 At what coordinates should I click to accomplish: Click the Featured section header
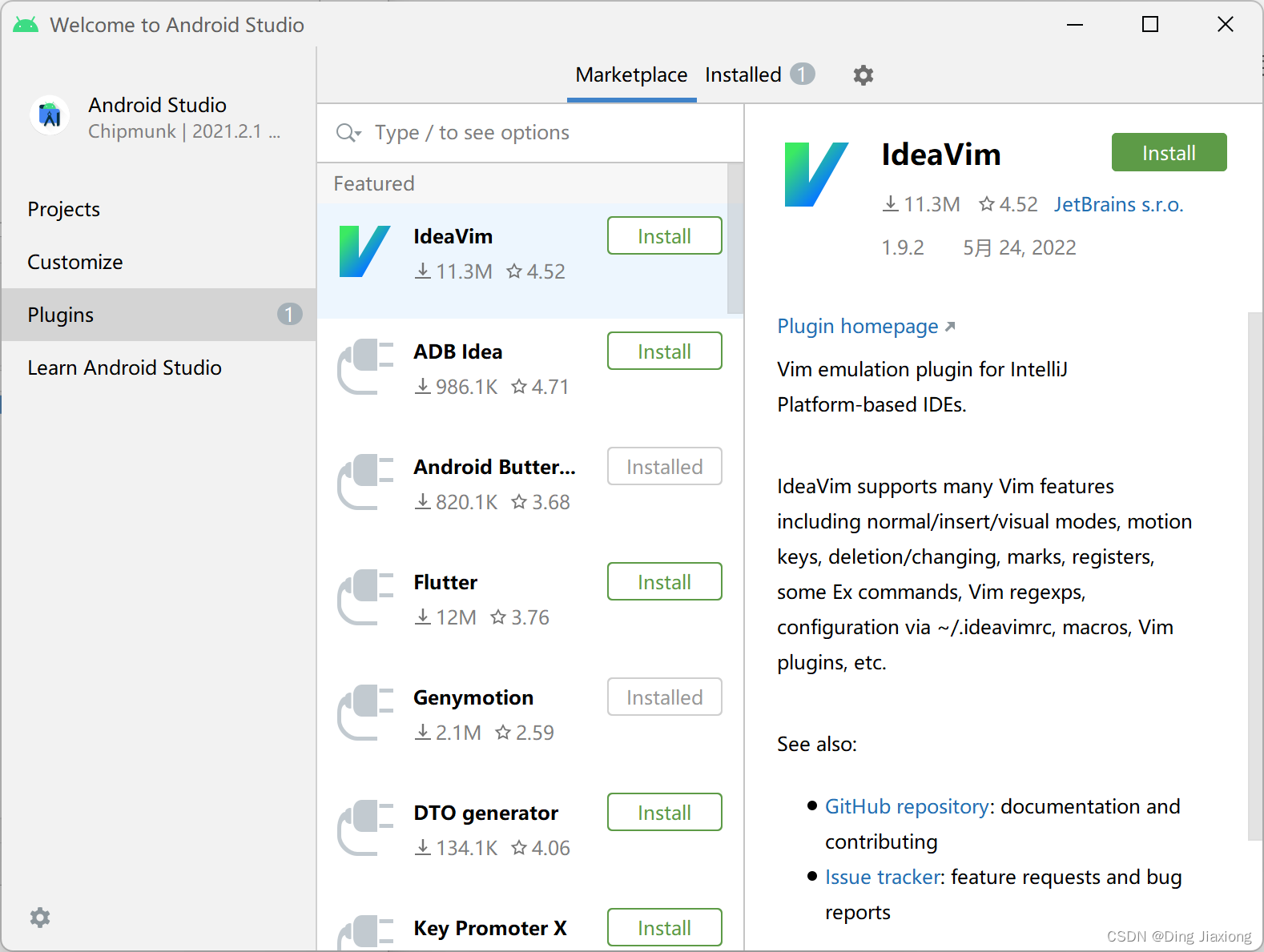[373, 183]
